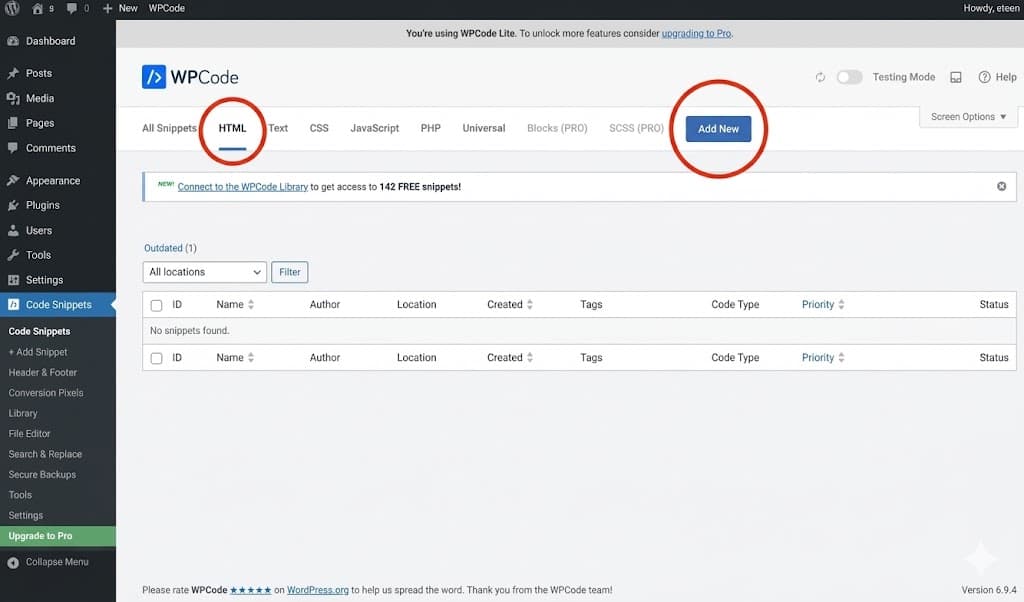Enable Testing Mode toggle
1024x602 pixels.
(x=849, y=76)
